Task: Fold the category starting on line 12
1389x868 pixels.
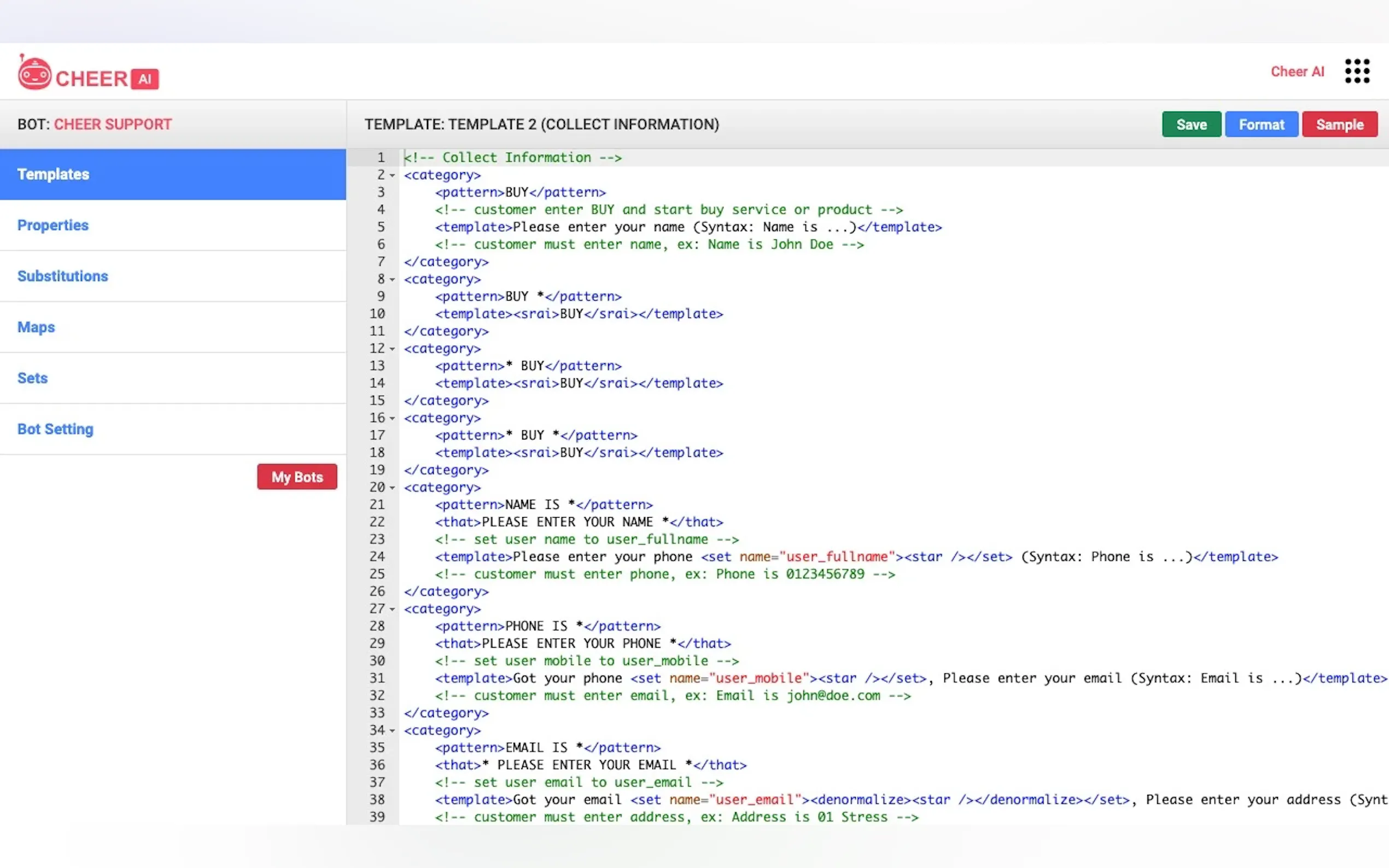Action: (x=392, y=349)
